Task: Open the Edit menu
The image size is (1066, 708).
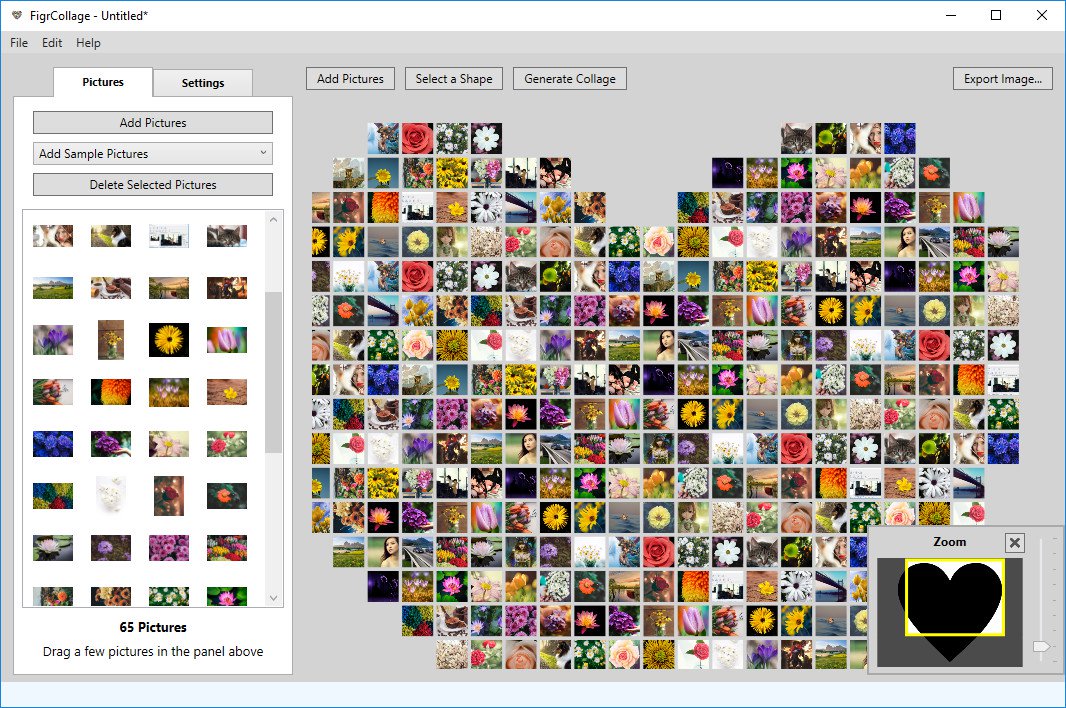Action: 51,43
